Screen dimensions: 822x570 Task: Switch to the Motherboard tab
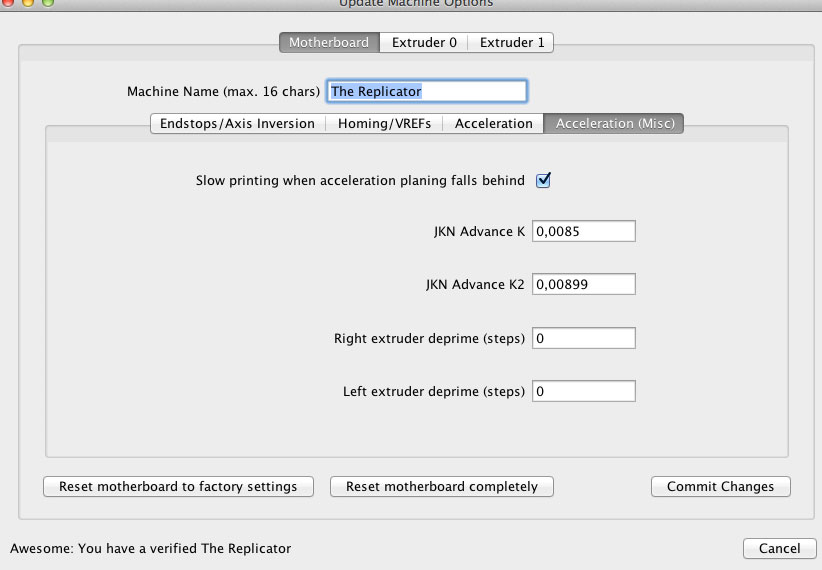[329, 42]
